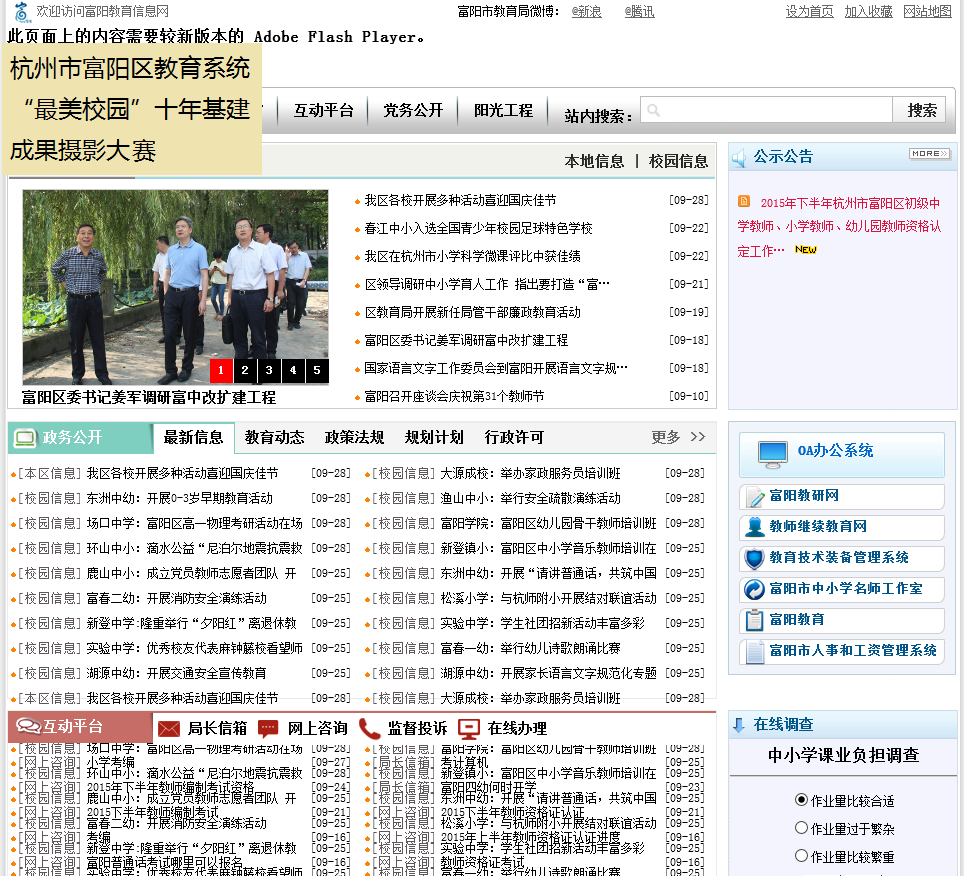Show slide 1 of the photo carousel
Screen dimensions: 964x876
point(221,371)
